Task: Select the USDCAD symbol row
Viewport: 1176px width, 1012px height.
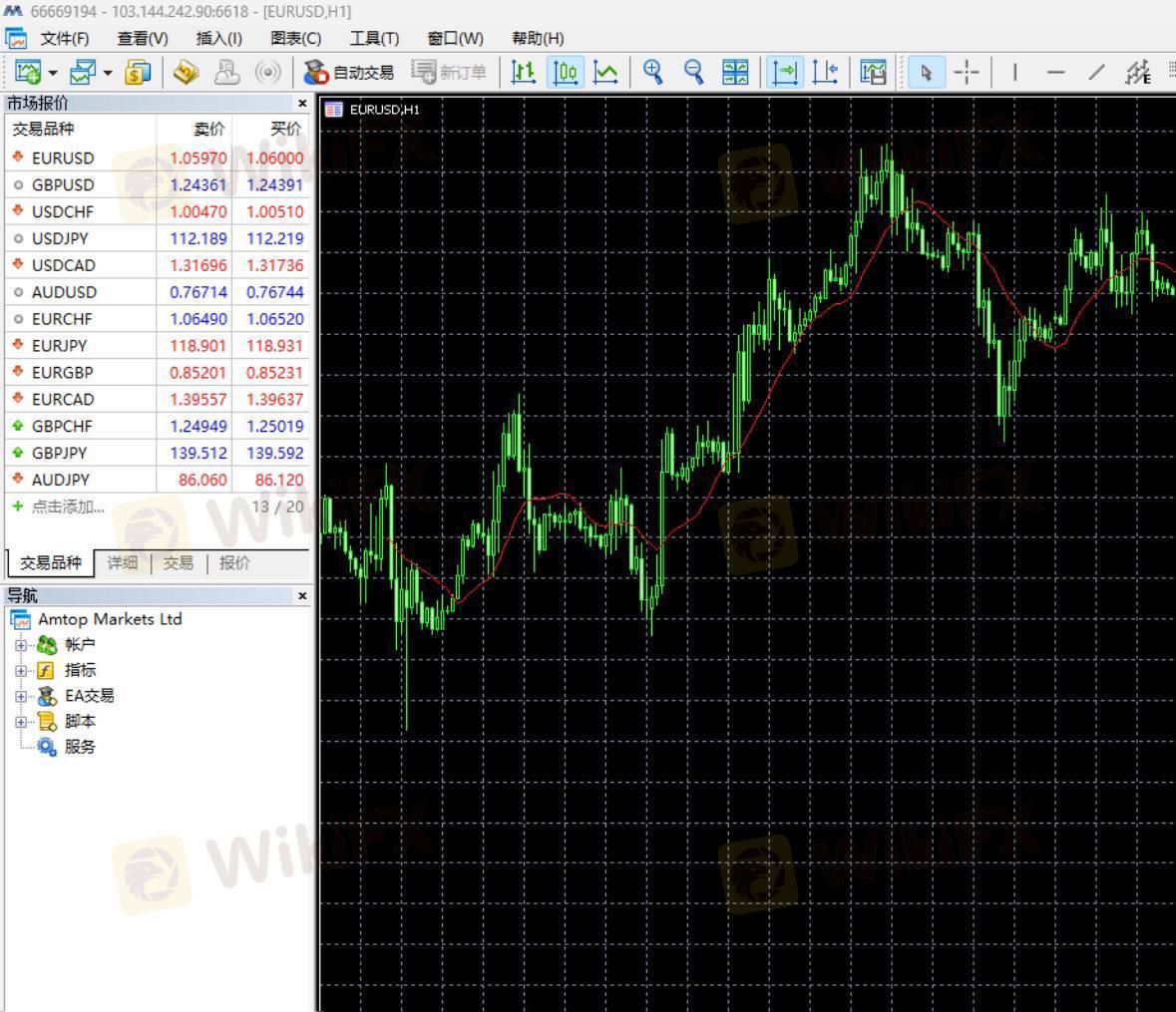Action: (158, 265)
